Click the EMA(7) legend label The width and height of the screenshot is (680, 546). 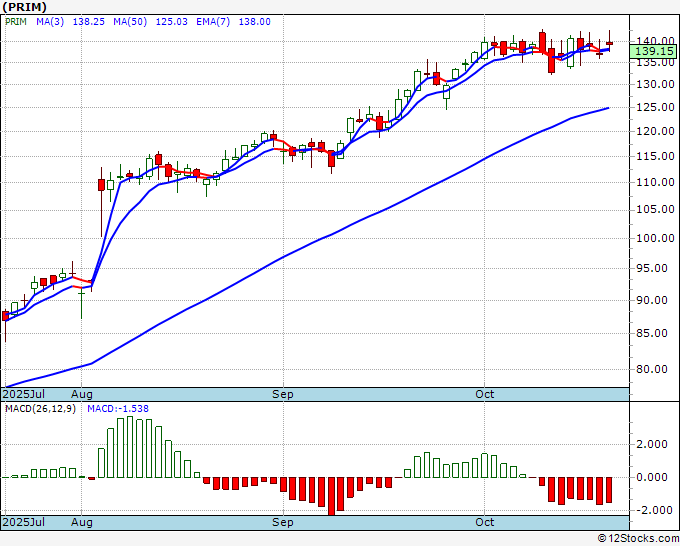click(x=213, y=22)
